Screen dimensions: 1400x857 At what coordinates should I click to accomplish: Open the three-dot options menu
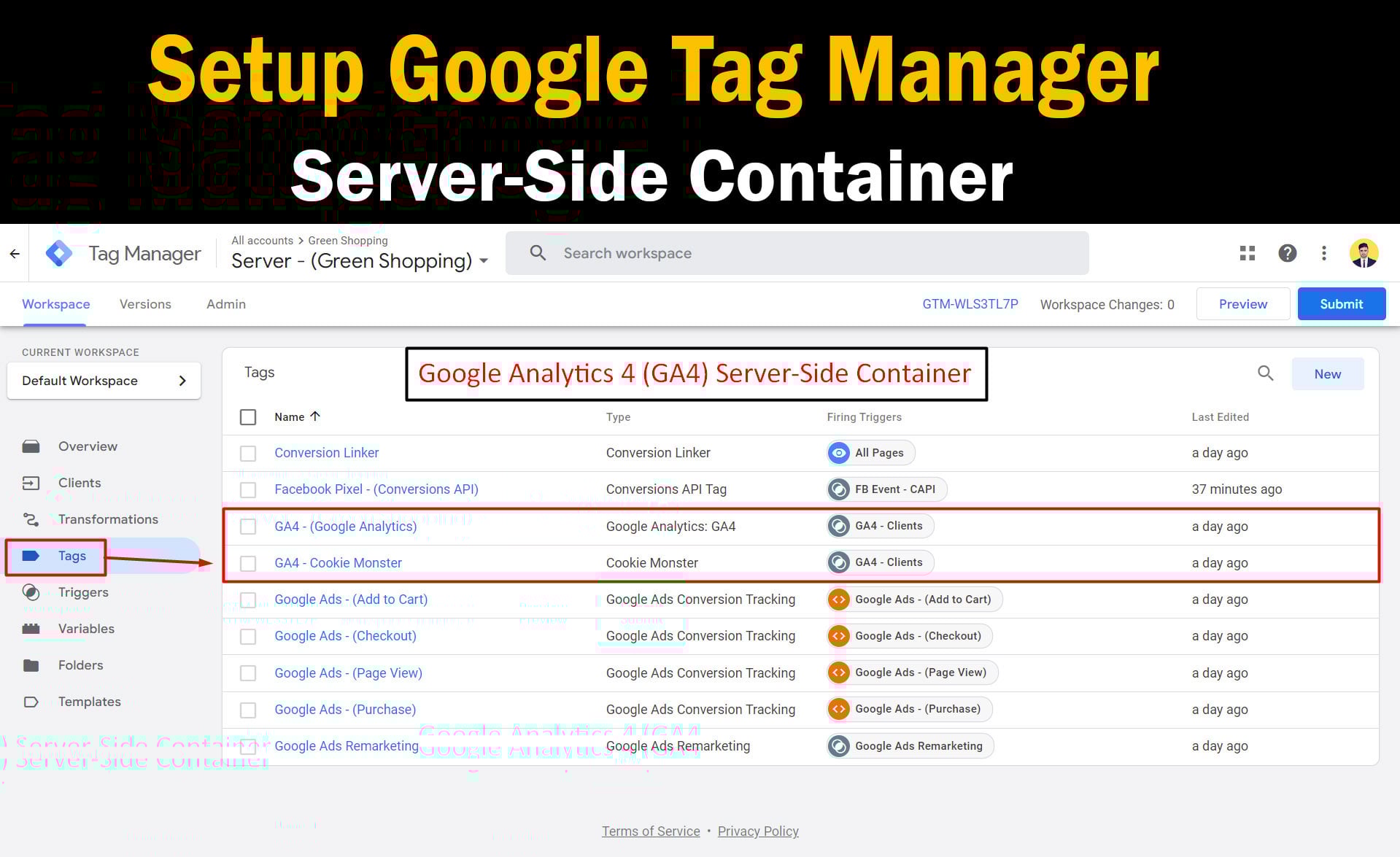1324,253
